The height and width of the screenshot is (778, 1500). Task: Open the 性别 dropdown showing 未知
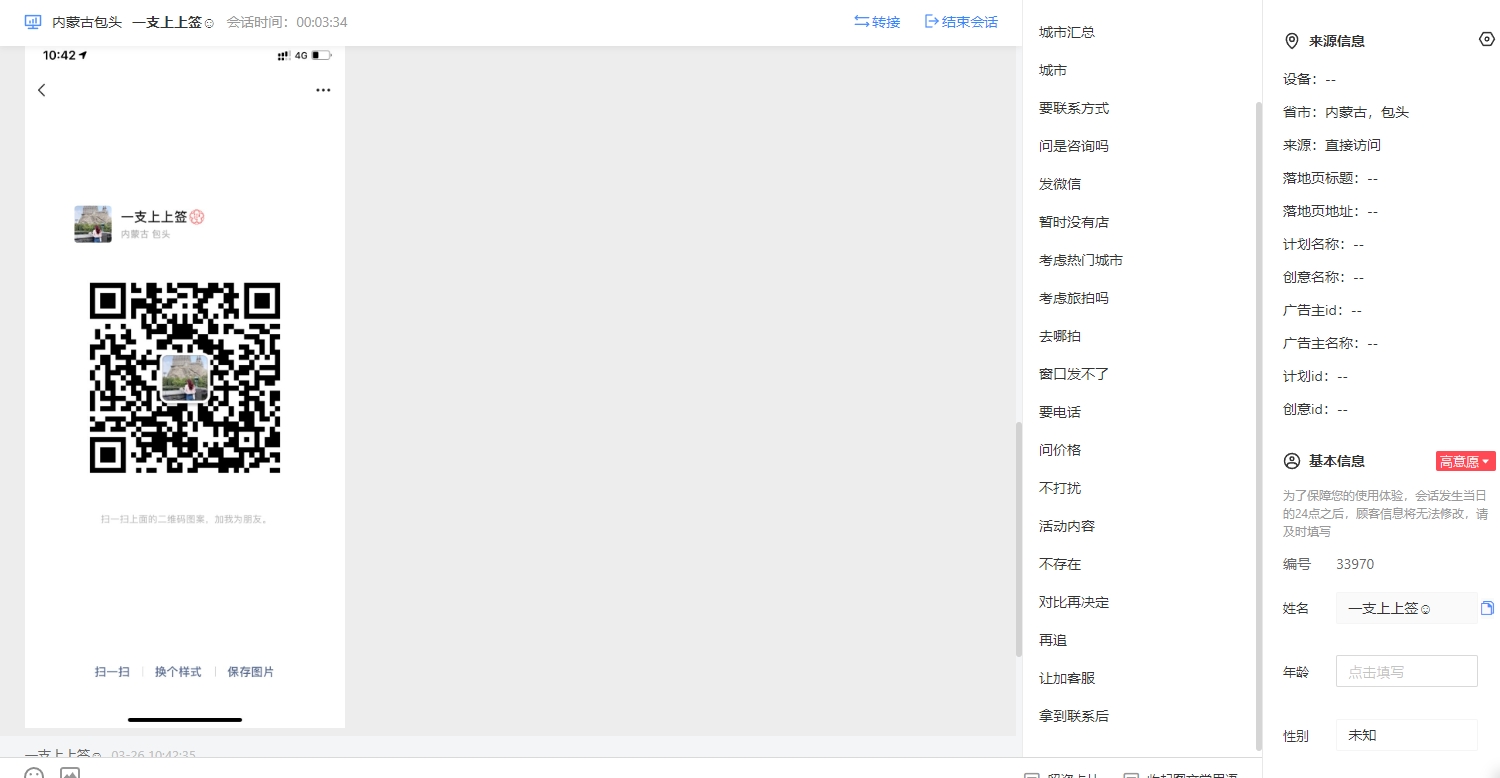1406,735
